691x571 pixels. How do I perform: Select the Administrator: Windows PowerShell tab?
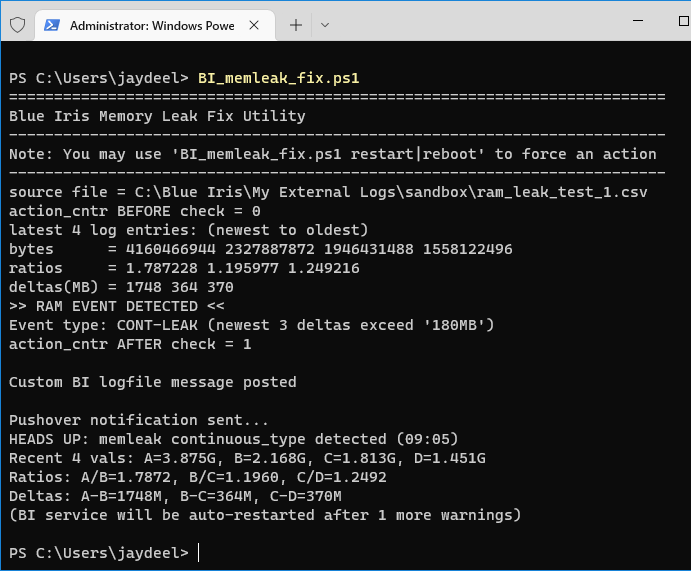coord(155,25)
